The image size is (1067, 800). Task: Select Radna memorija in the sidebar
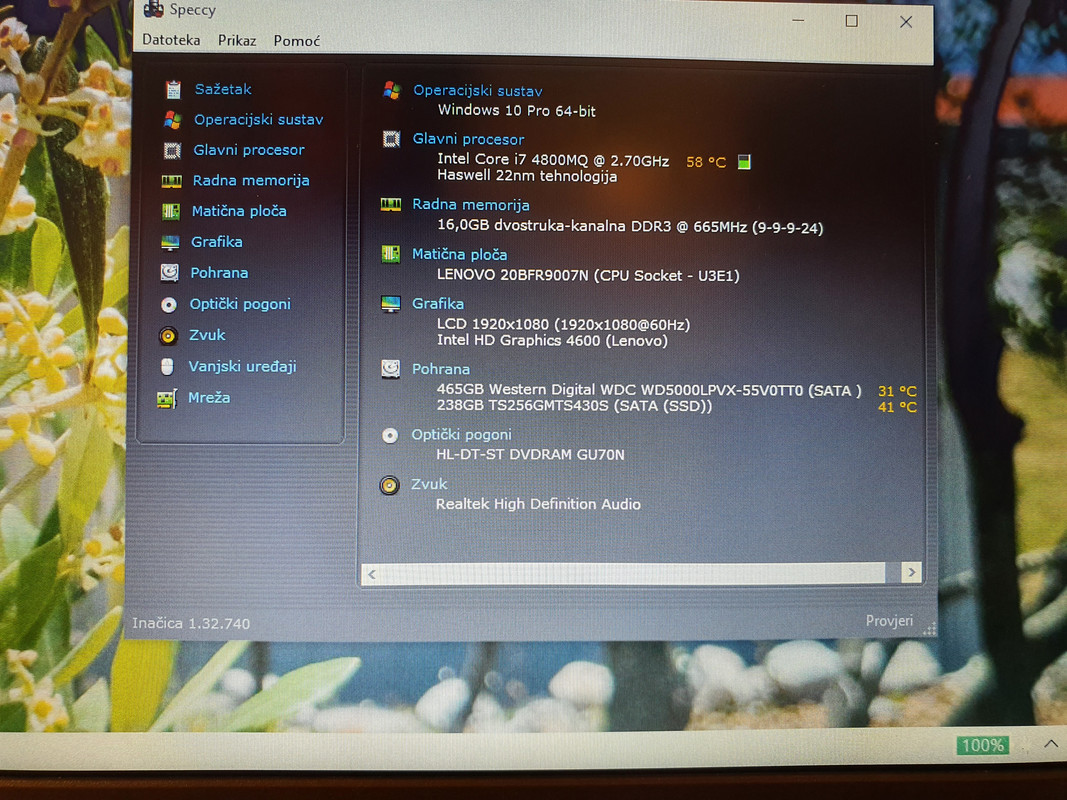coord(251,180)
